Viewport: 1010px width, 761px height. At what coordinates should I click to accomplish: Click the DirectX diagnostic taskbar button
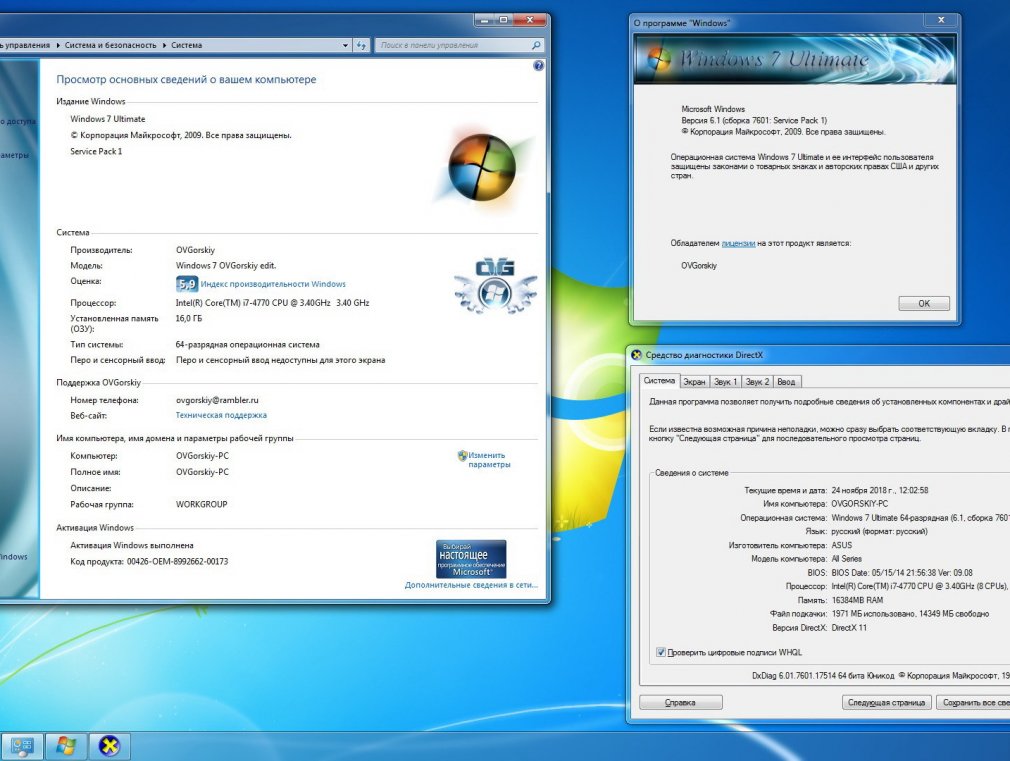(110, 746)
